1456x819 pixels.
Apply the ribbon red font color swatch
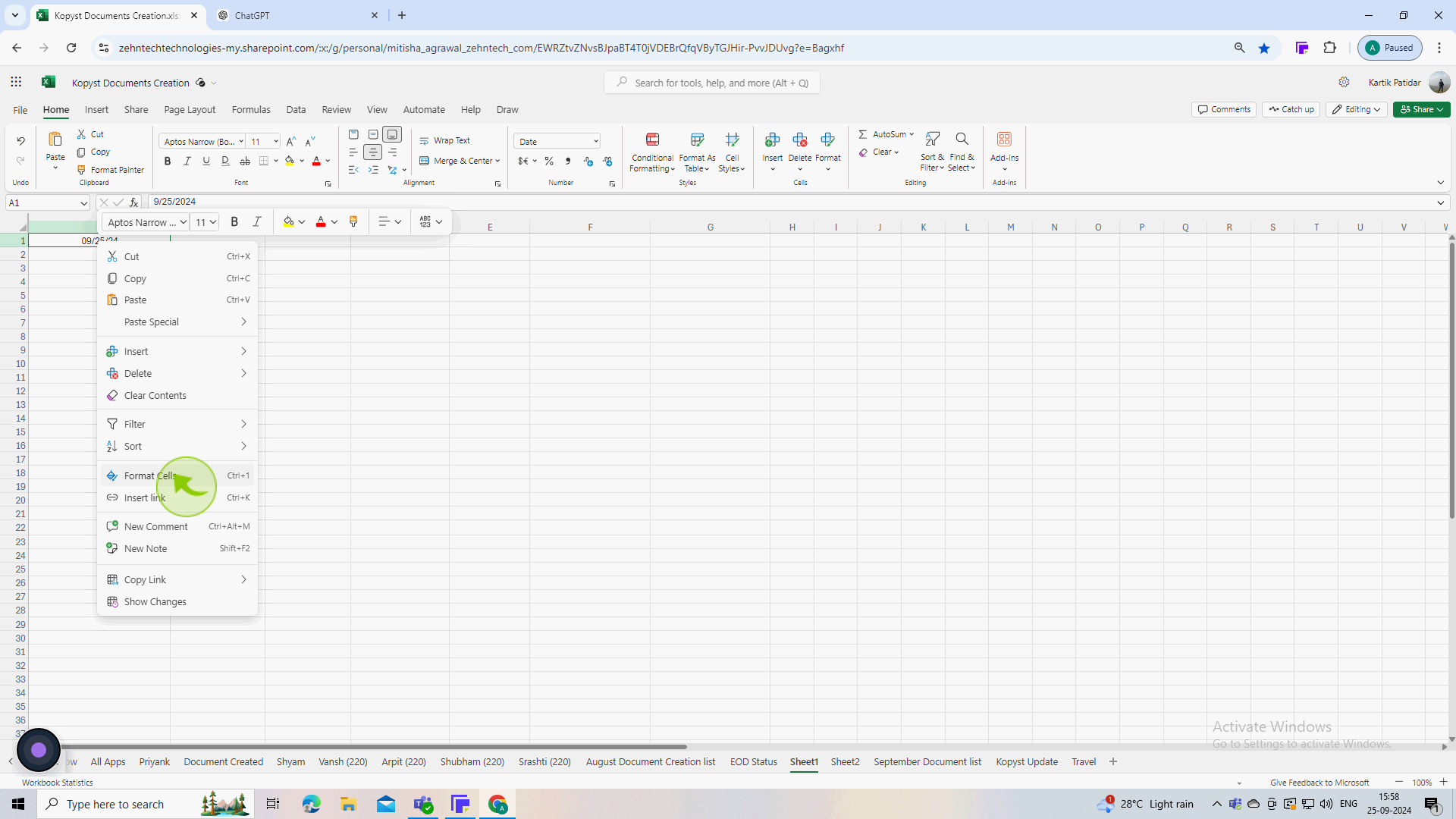[x=316, y=161]
